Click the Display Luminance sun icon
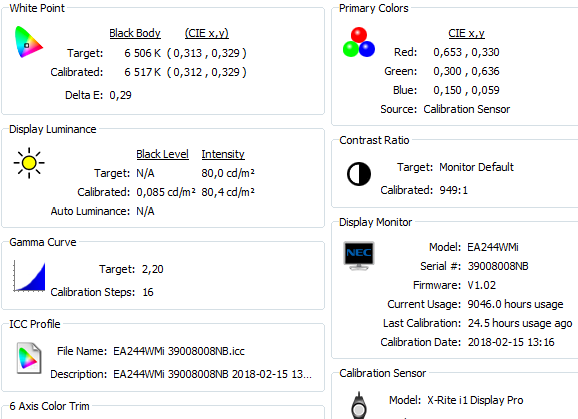Screen dimensions: 578x419 (x=29, y=163)
